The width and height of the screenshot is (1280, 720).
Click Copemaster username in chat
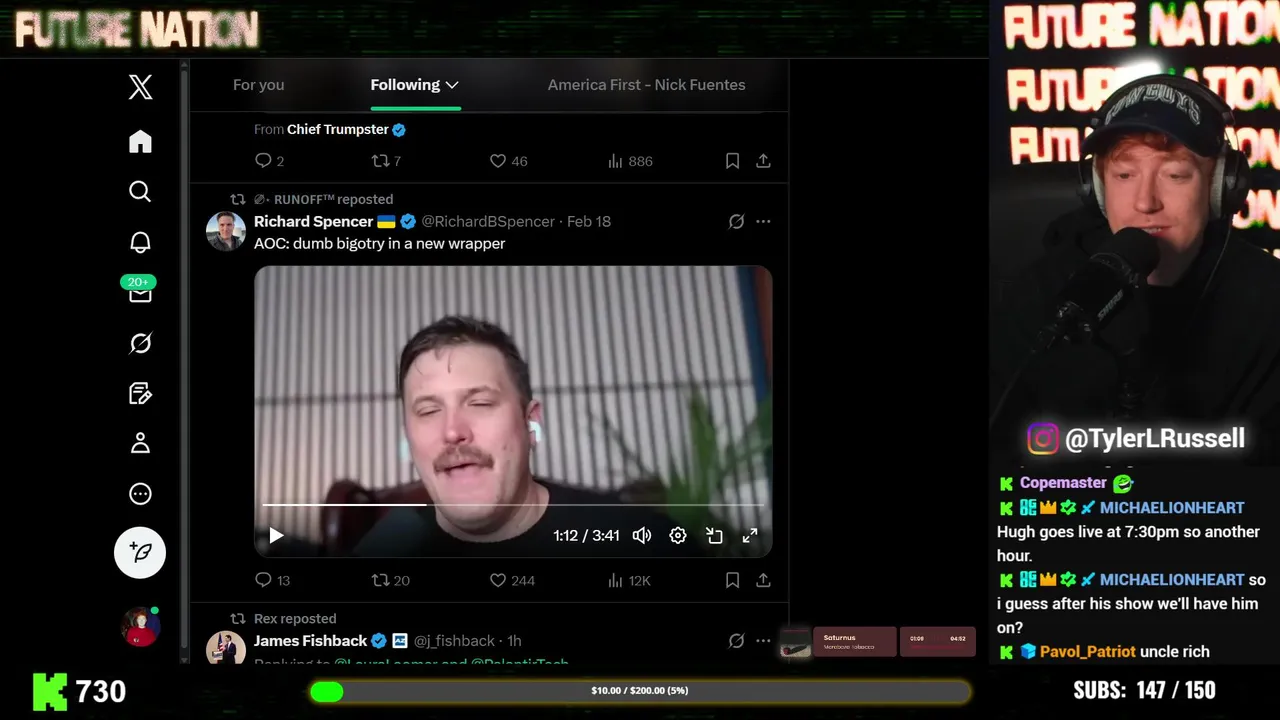point(1063,483)
